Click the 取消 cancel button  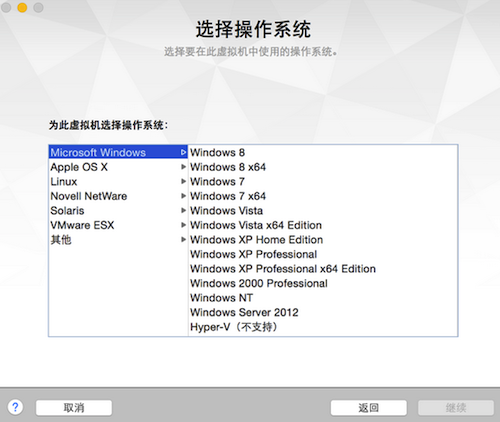pos(74,408)
